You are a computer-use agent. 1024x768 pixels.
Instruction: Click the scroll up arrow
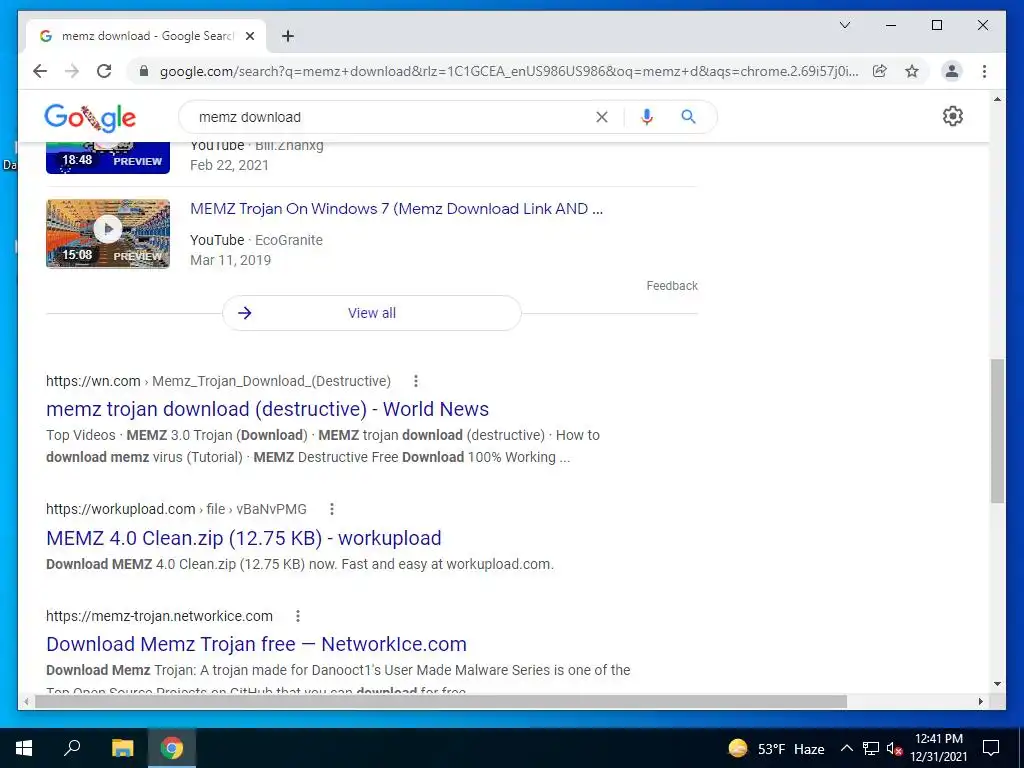coord(997,99)
